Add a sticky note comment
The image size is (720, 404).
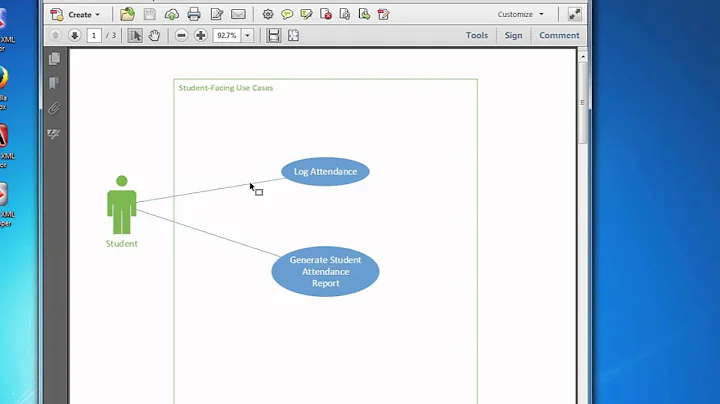click(287, 15)
